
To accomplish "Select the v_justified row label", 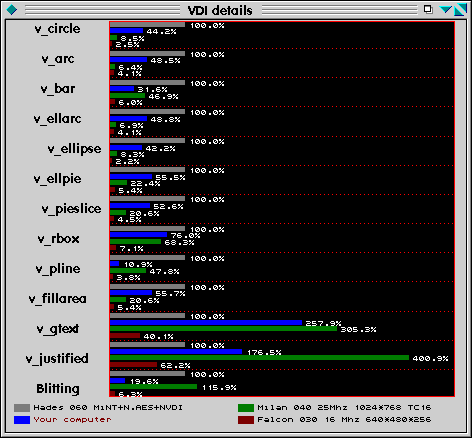I will point(57,359).
